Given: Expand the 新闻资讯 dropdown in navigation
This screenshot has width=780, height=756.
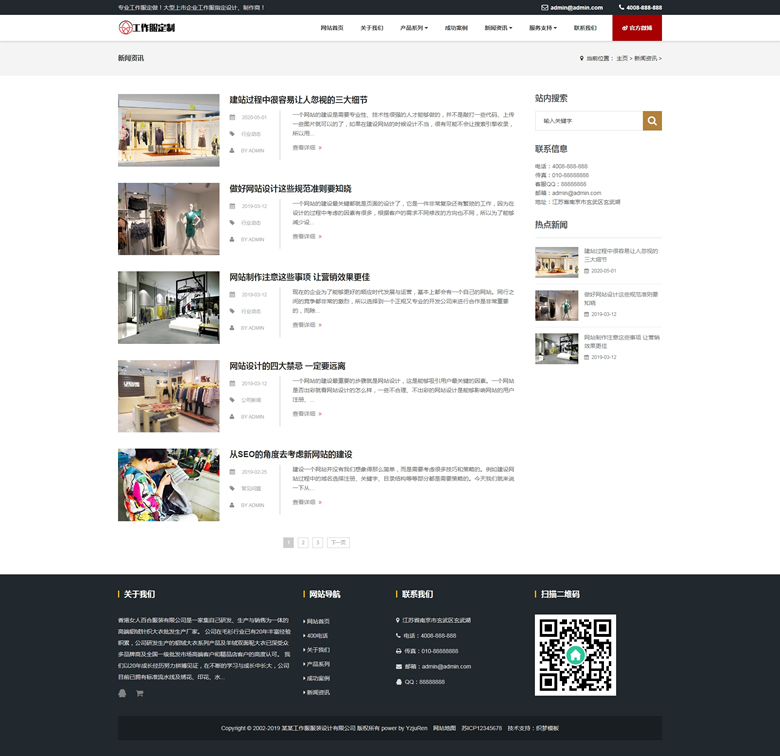Looking at the screenshot, I should click(x=498, y=28).
